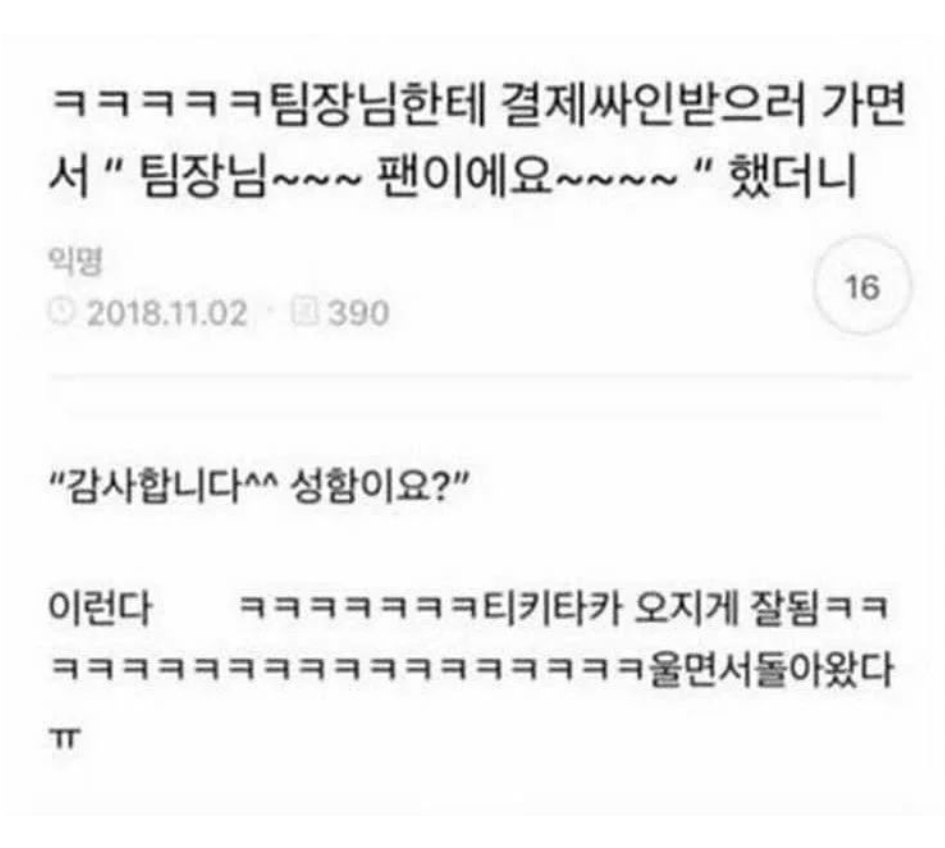Click the view count number 390
The width and height of the screenshot is (945, 848).
358,313
